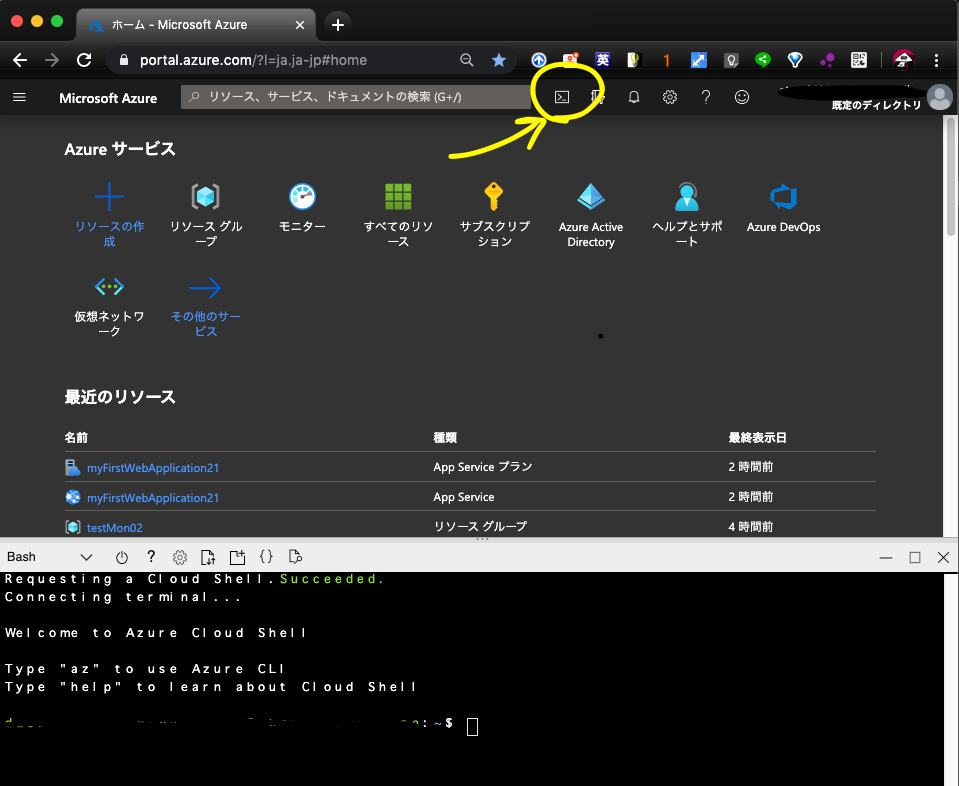This screenshot has width=959, height=786.
Task: Open the Virtual Networks service
Action: tap(109, 287)
